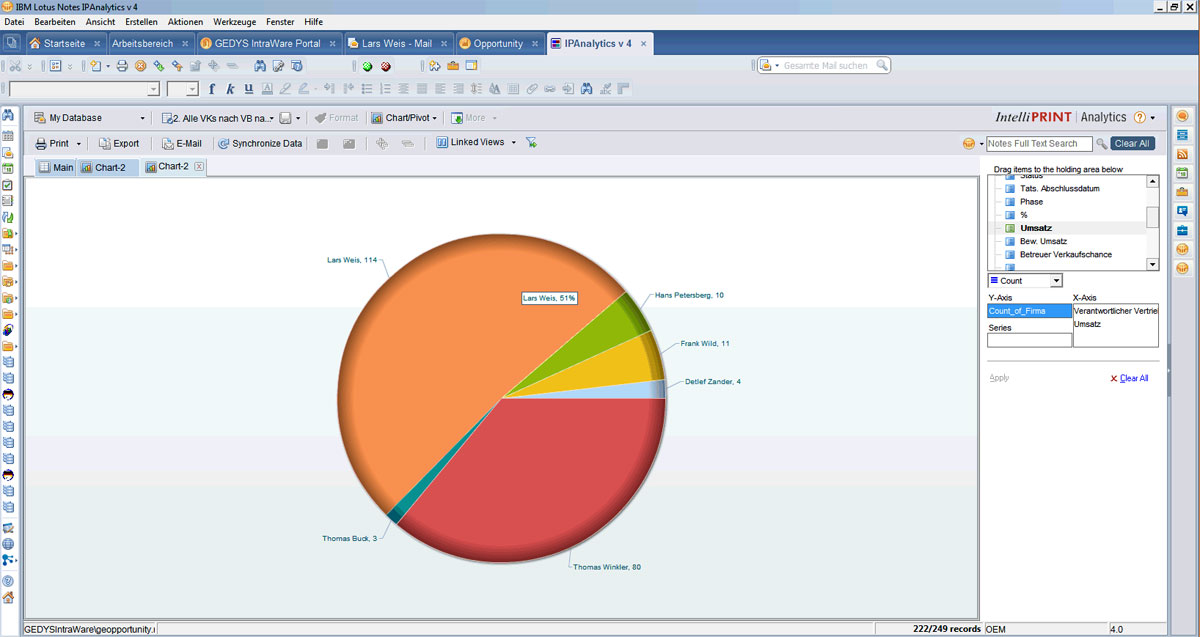Screen dimensions: 1200x637
Task: Close the active Chart-2 tab
Action: point(199,167)
